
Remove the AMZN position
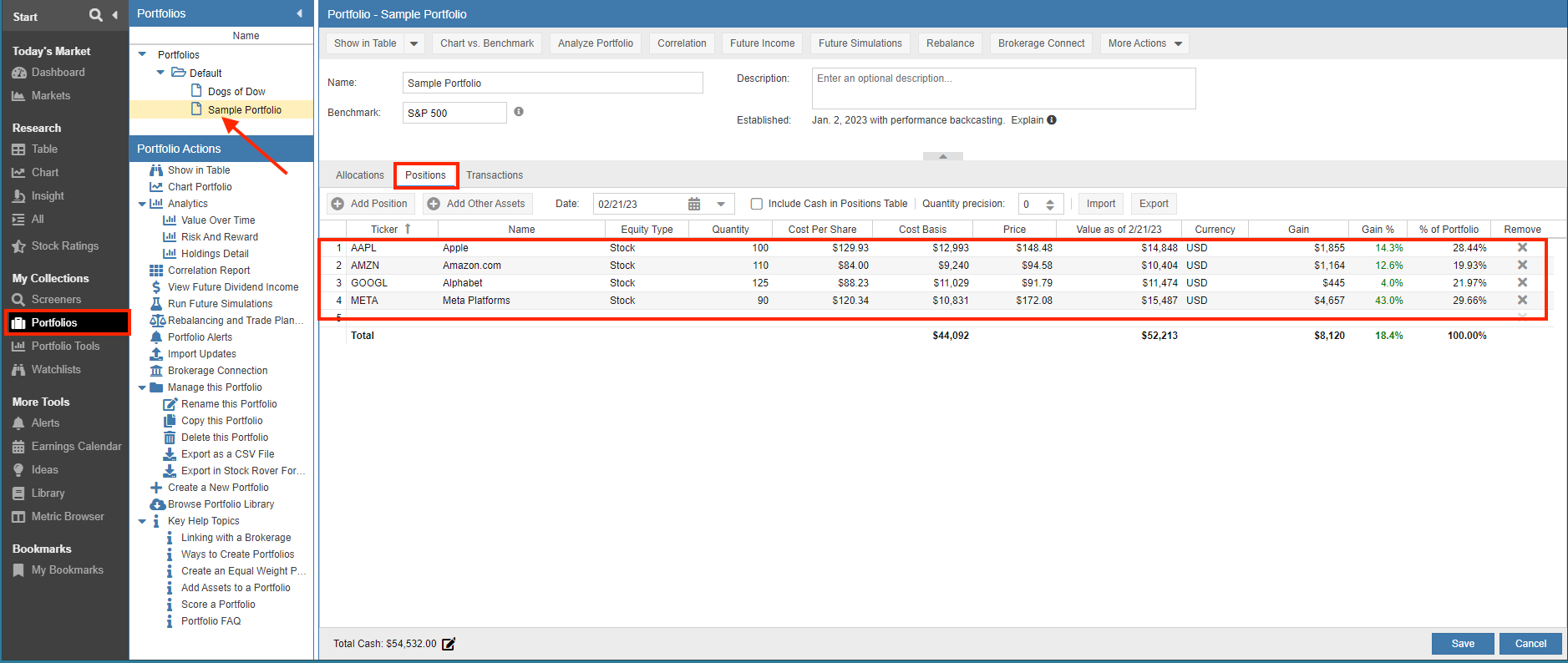(x=1522, y=266)
